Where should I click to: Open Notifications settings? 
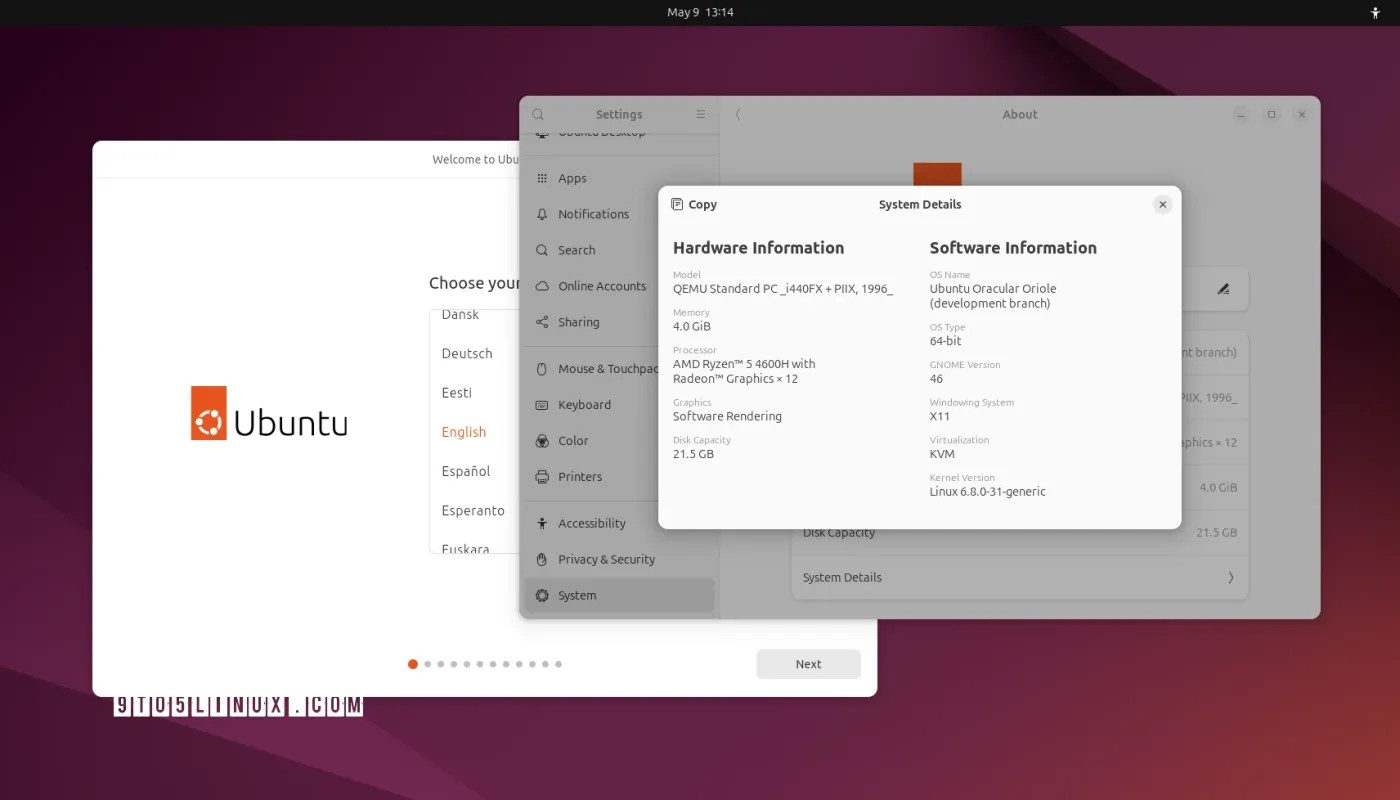pos(620,214)
